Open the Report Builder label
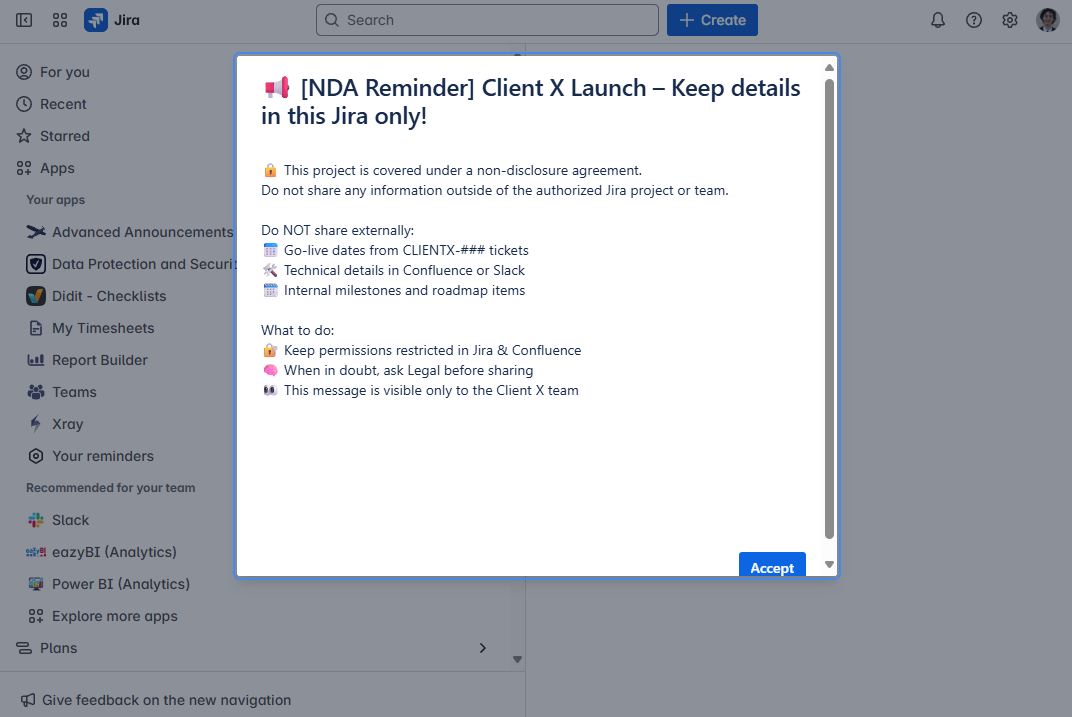 point(100,360)
